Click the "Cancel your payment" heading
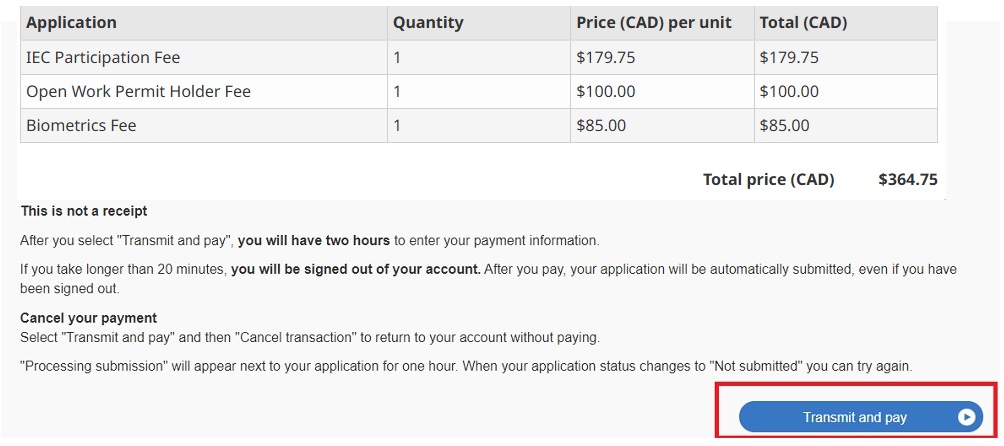The width and height of the screenshot is (1004, 446). pyautogui.click(x=88, y=318)
